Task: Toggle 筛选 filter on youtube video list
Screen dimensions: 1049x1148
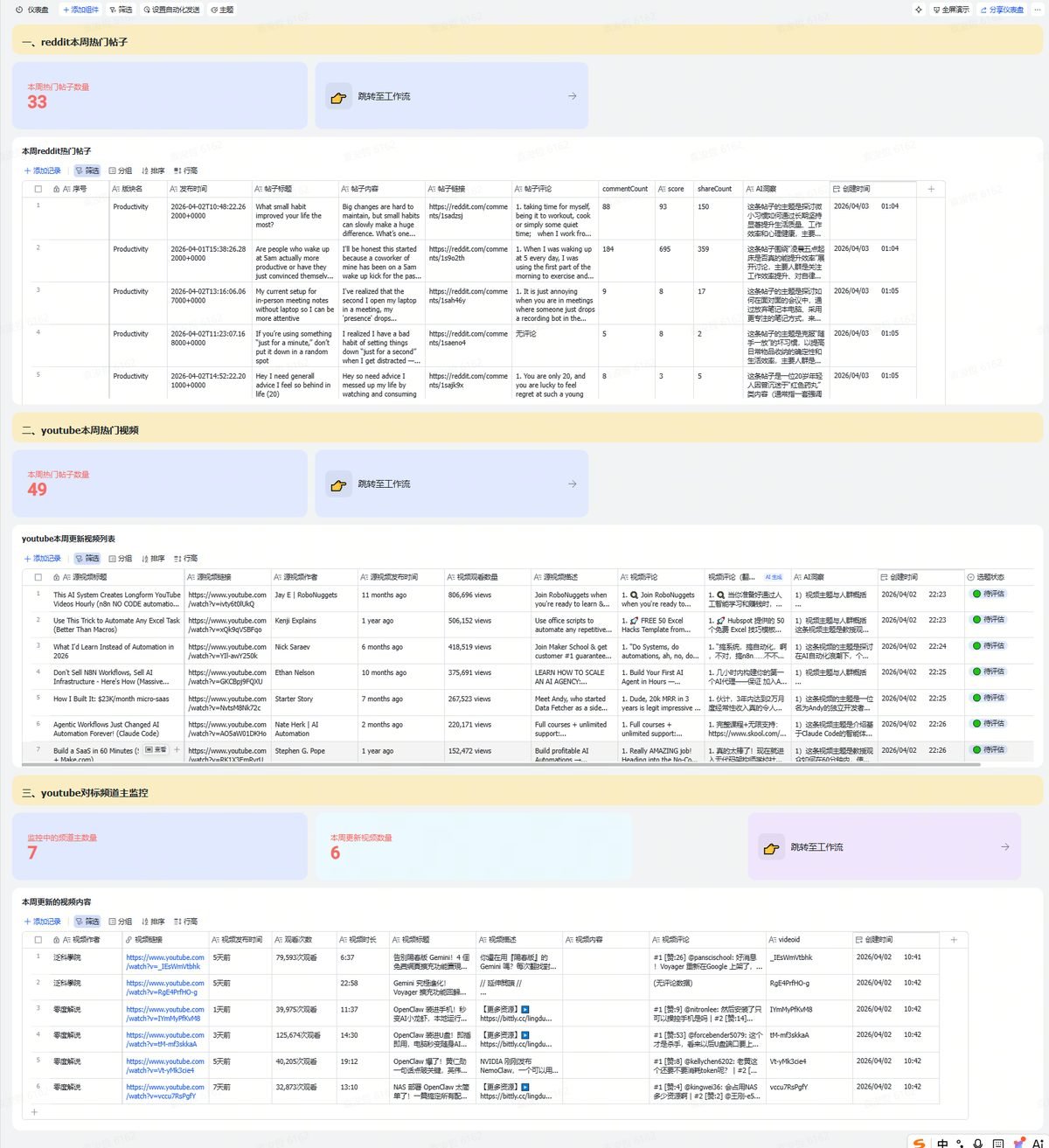Action: pos(87,559)
